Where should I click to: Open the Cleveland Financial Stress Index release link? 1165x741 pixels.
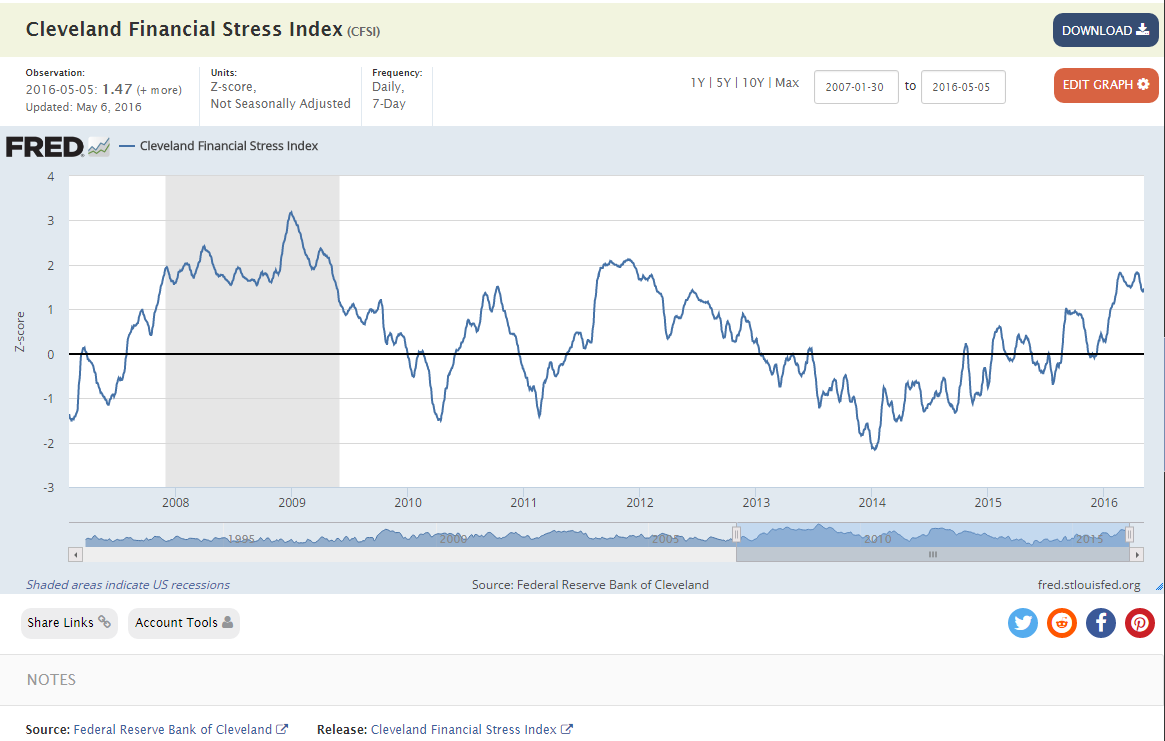(464, 729)
